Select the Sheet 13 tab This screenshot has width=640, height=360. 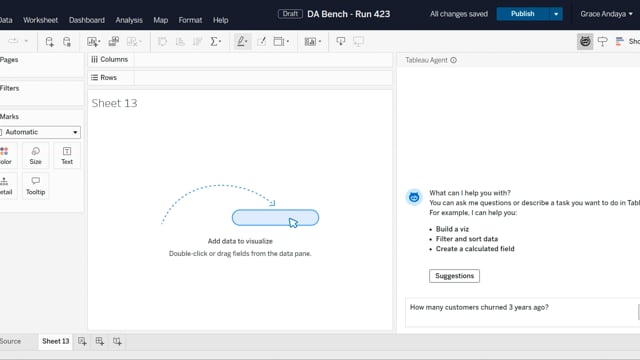pos(56,341)
